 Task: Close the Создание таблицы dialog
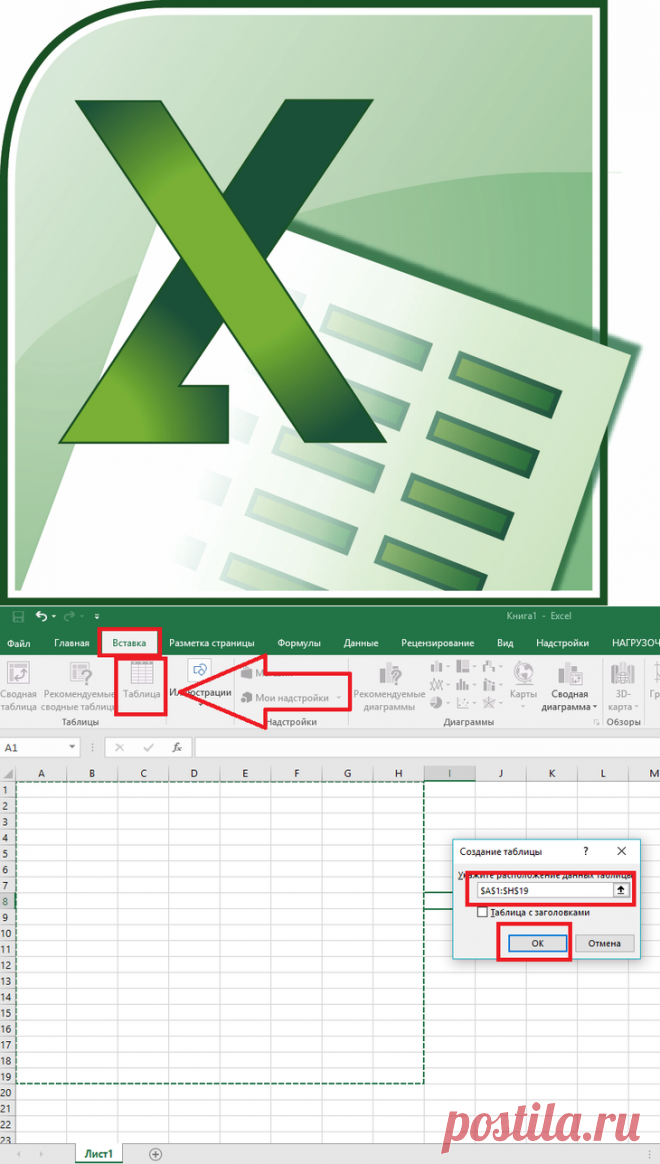coord(621,851)
